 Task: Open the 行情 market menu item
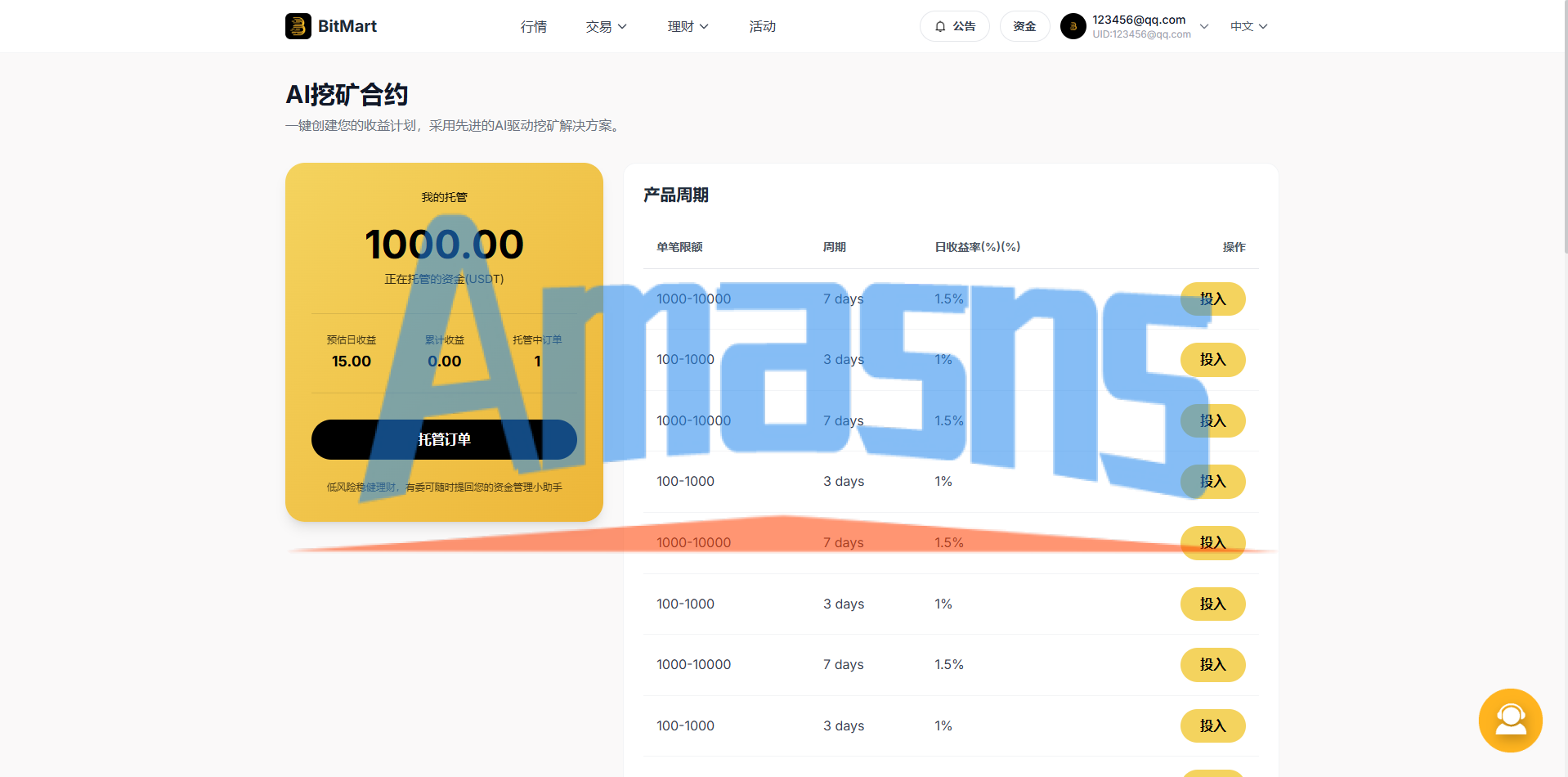pyautogui.click(x=533, y=26)
